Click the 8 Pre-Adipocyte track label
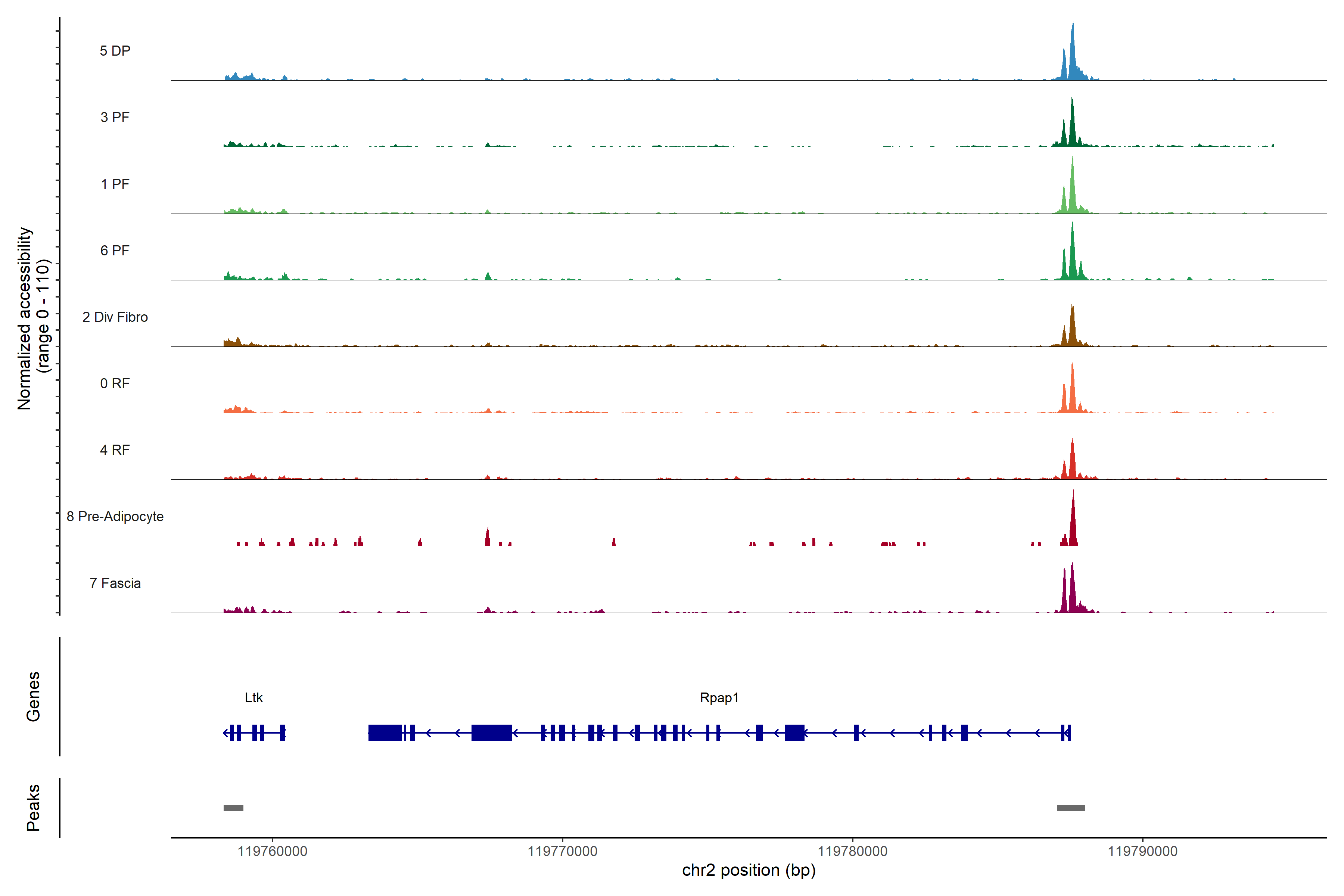The image size is (1344, 896). [x=115, y=517]
